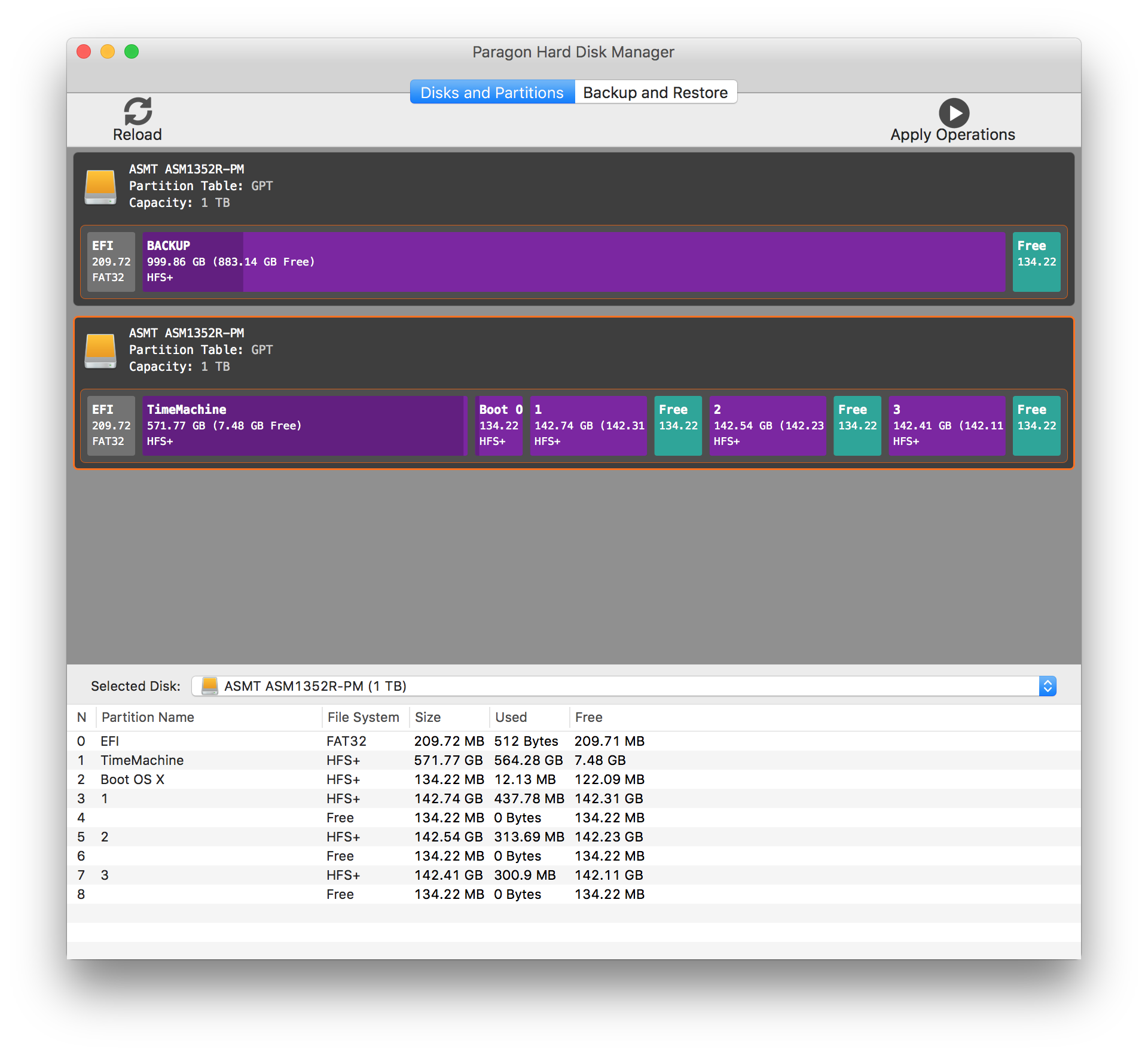Click the Reload icon

point(138,112)
